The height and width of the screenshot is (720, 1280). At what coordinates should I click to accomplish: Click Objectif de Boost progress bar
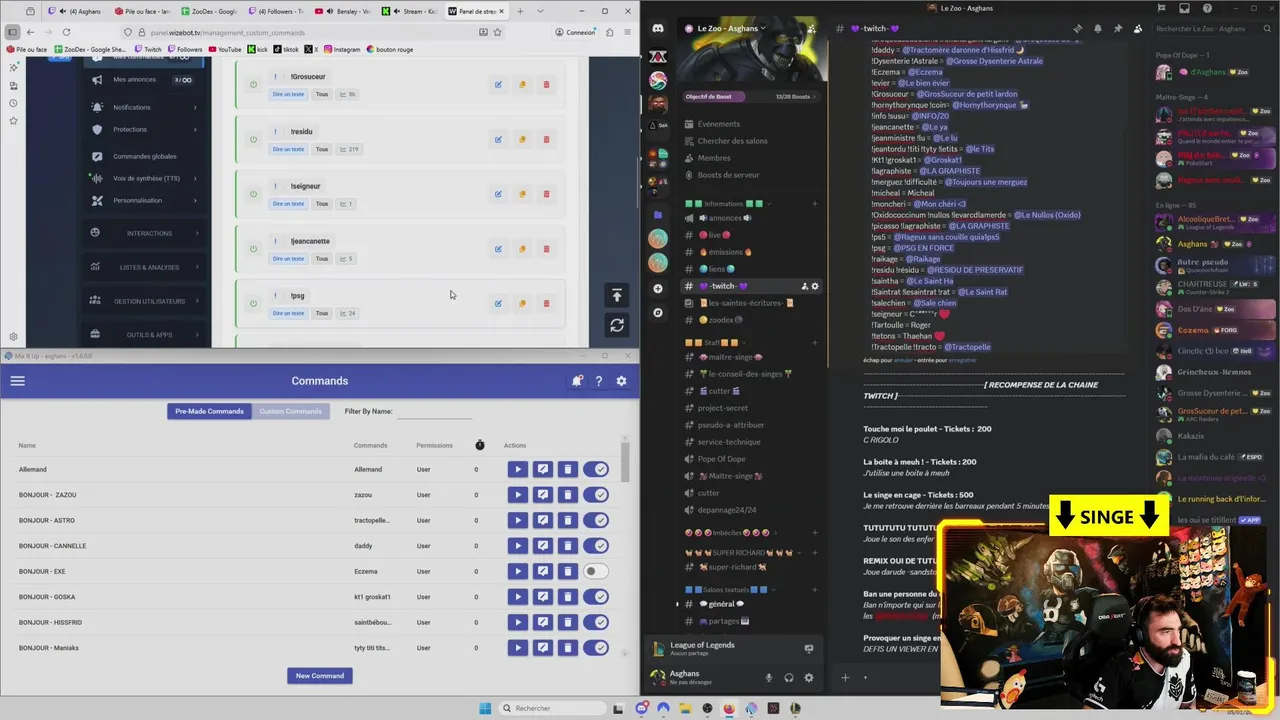pyautogui.click(x=751, y=97)
